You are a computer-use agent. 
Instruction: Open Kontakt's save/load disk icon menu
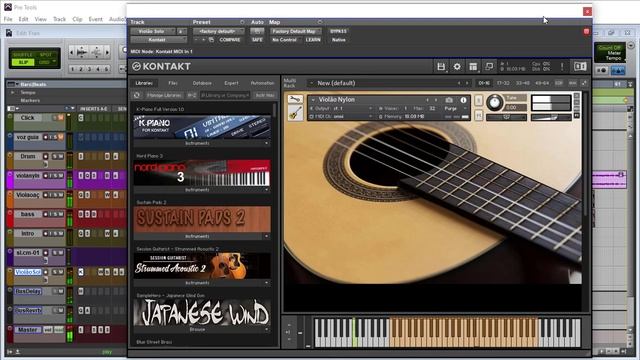click(441, 67)
